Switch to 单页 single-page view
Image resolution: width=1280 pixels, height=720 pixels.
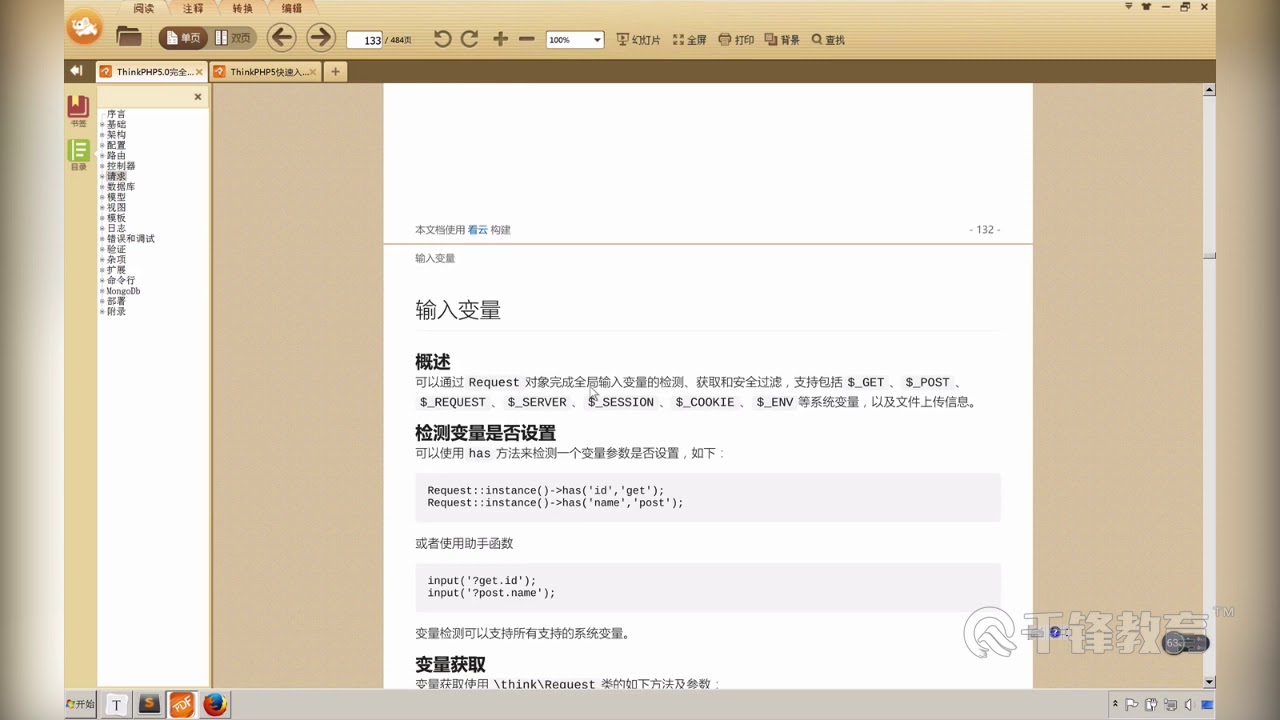[x=183, y=39]
